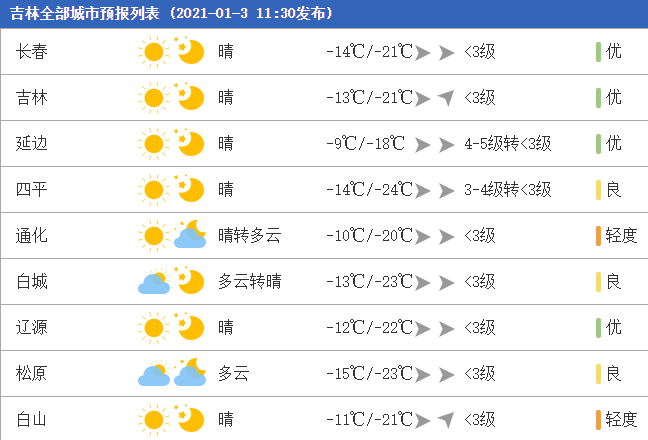This screenshot has height=440, width=648.
Task: Click the moon night icon for 辽源
Action: click(189, 327)
